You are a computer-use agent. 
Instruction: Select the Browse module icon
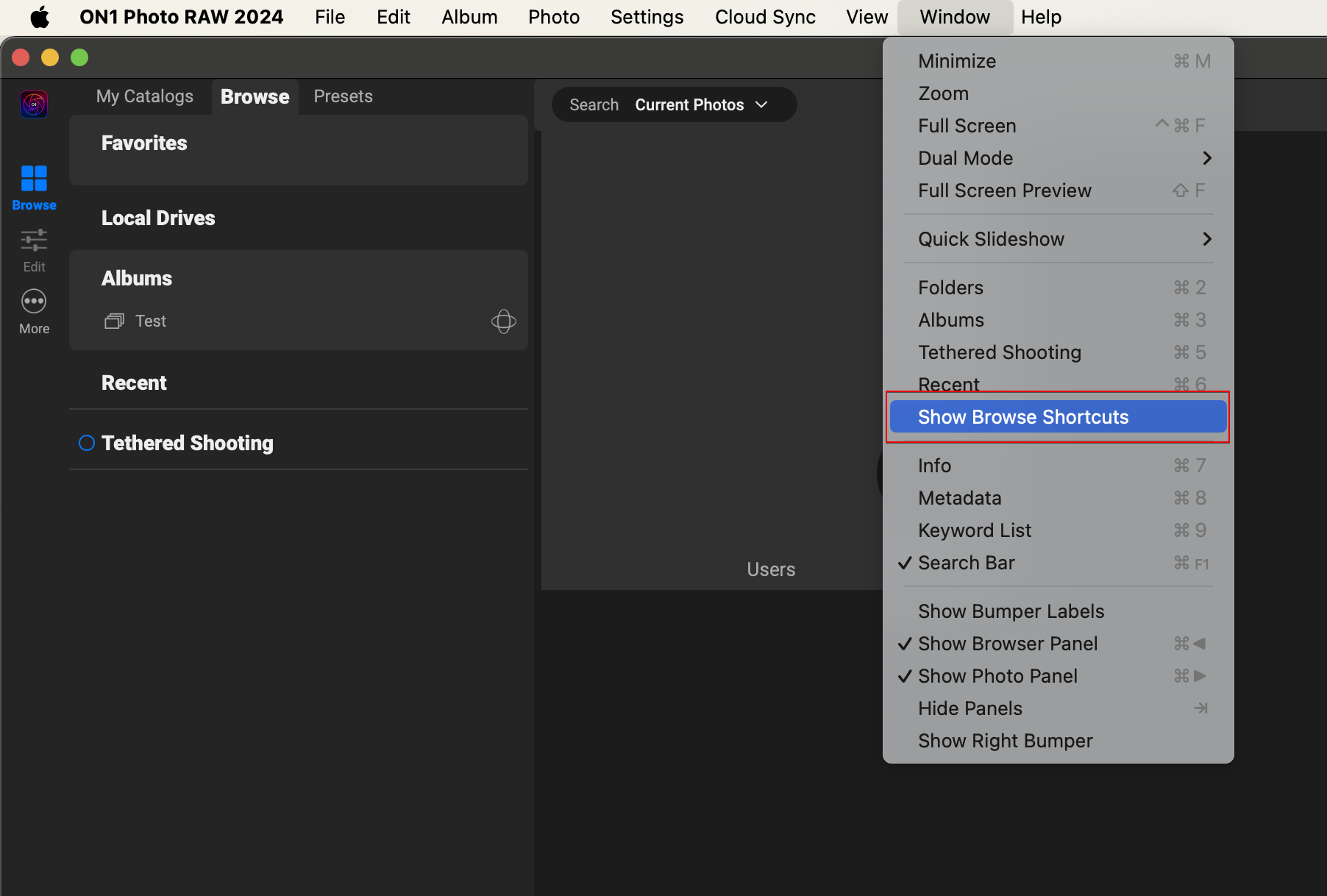(34, 179)
